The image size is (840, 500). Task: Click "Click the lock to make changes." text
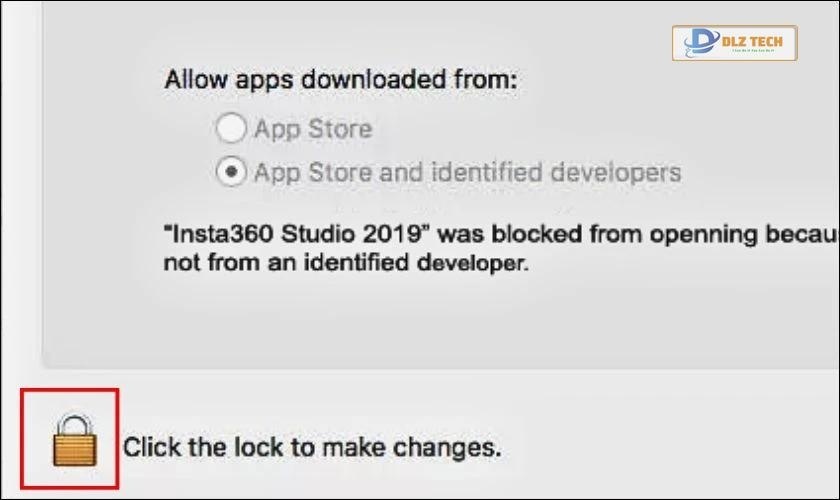coord(311,446)
